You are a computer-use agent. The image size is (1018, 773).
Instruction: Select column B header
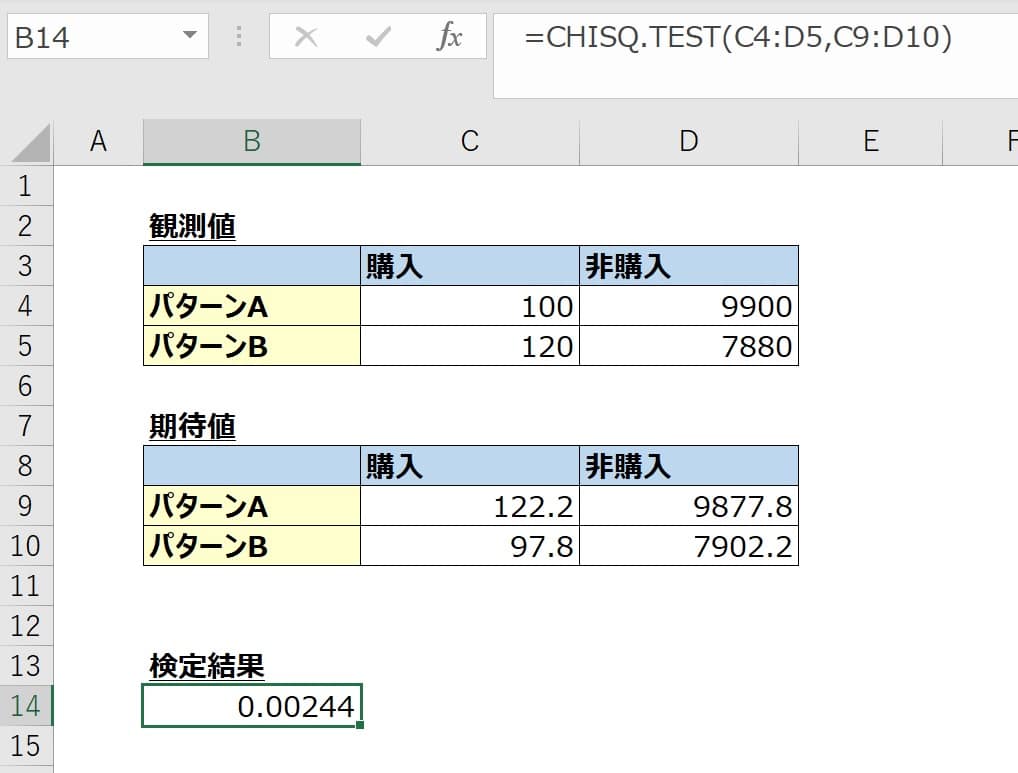click(x=251, y=142)
